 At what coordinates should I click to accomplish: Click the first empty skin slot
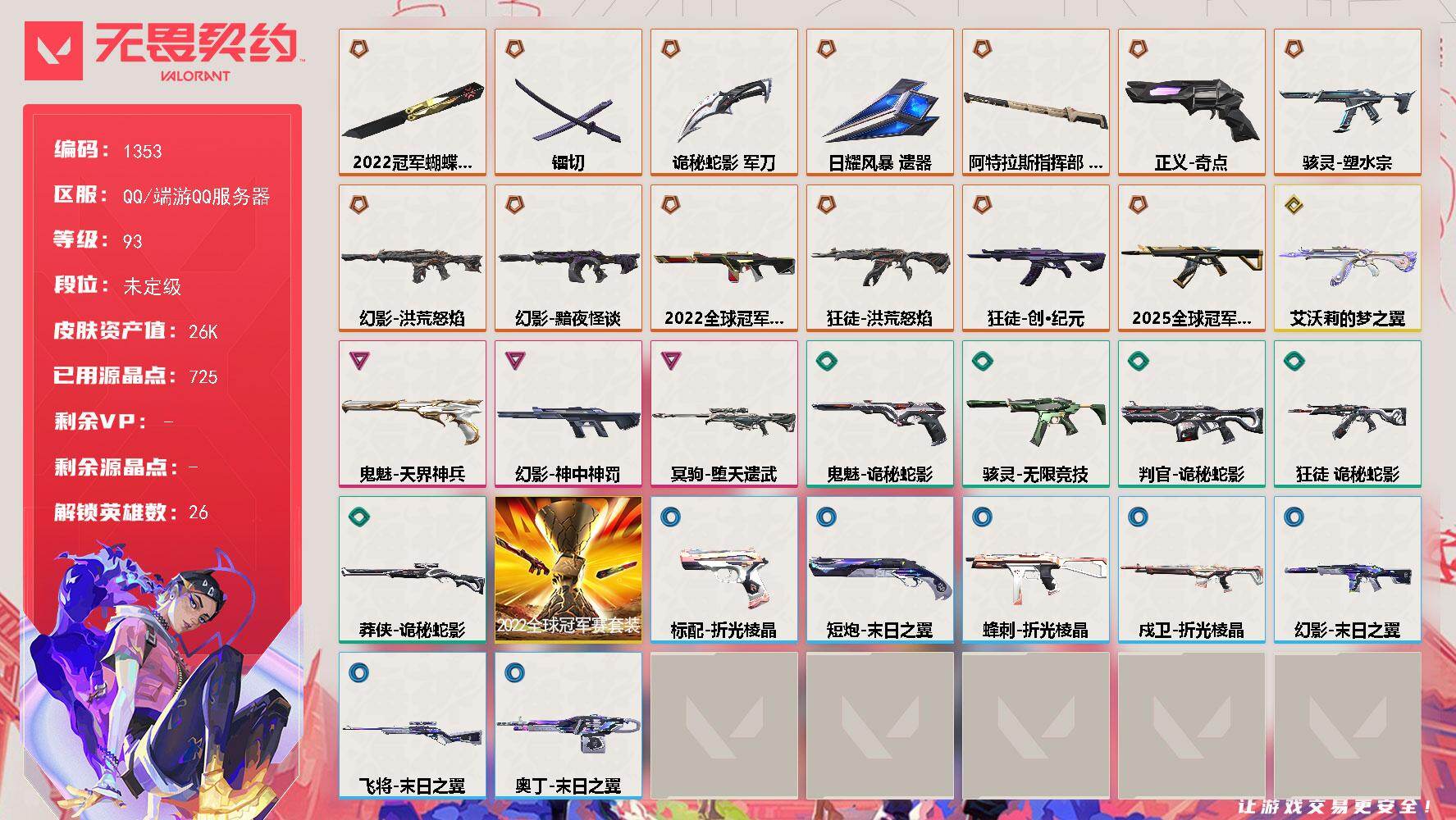(724, 726)
